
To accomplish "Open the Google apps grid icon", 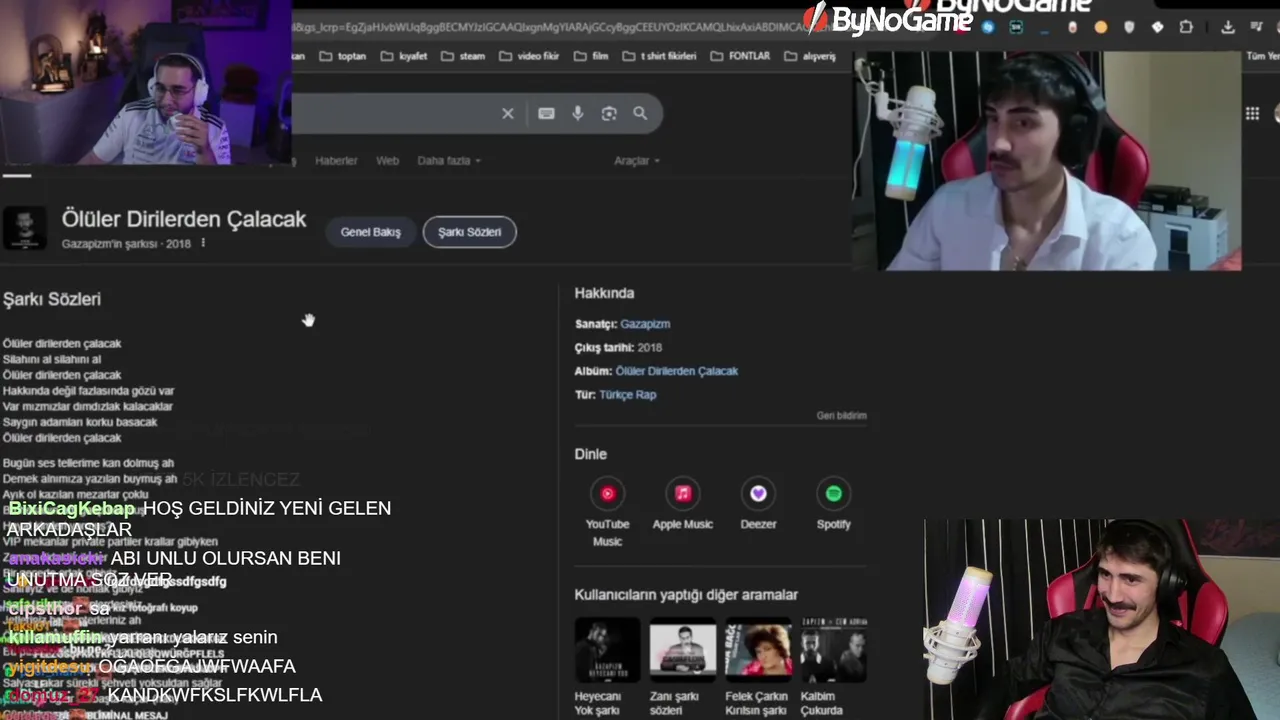I will pos(1252,114).
